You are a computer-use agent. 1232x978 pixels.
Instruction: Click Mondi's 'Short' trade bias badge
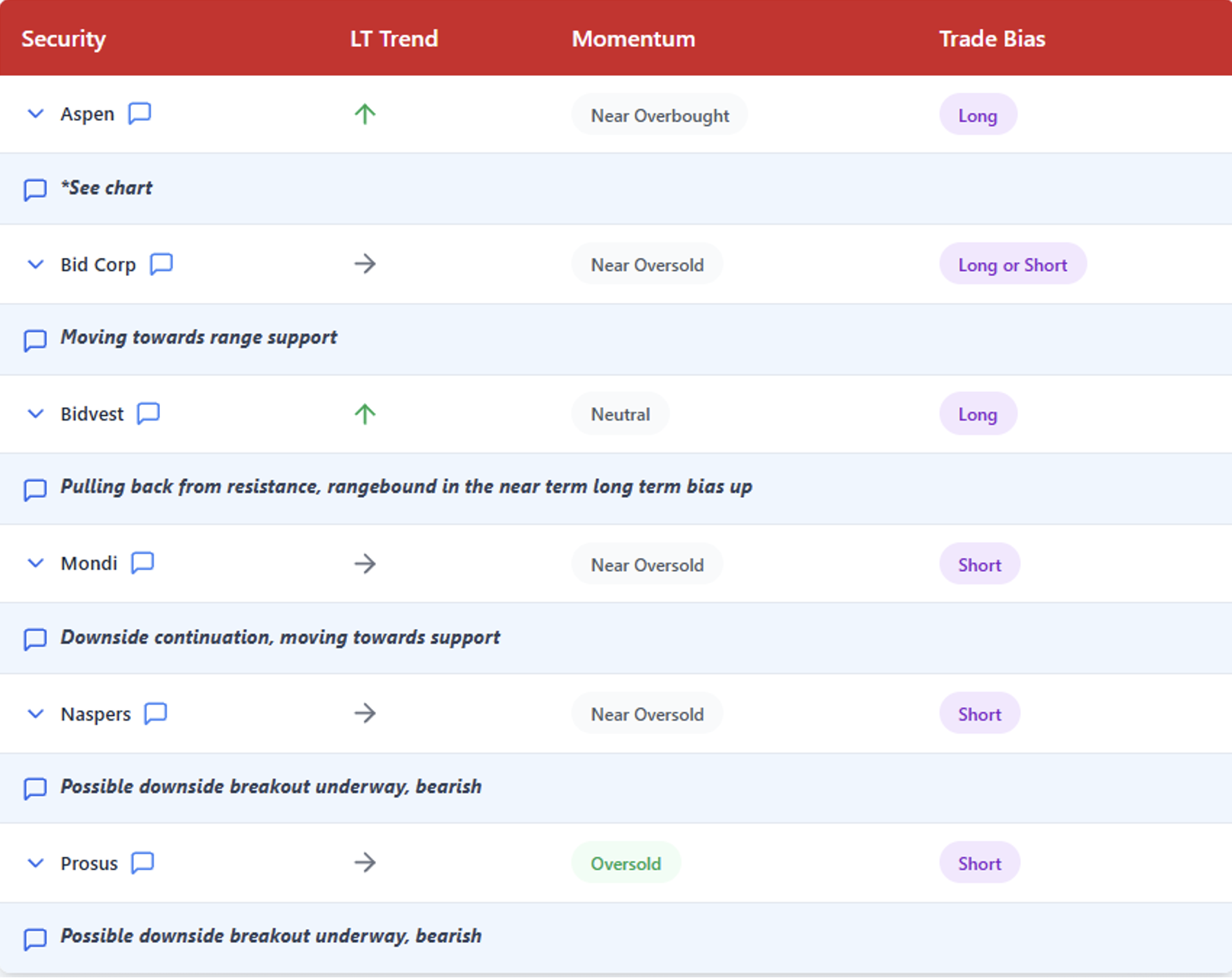click(980, 564)
